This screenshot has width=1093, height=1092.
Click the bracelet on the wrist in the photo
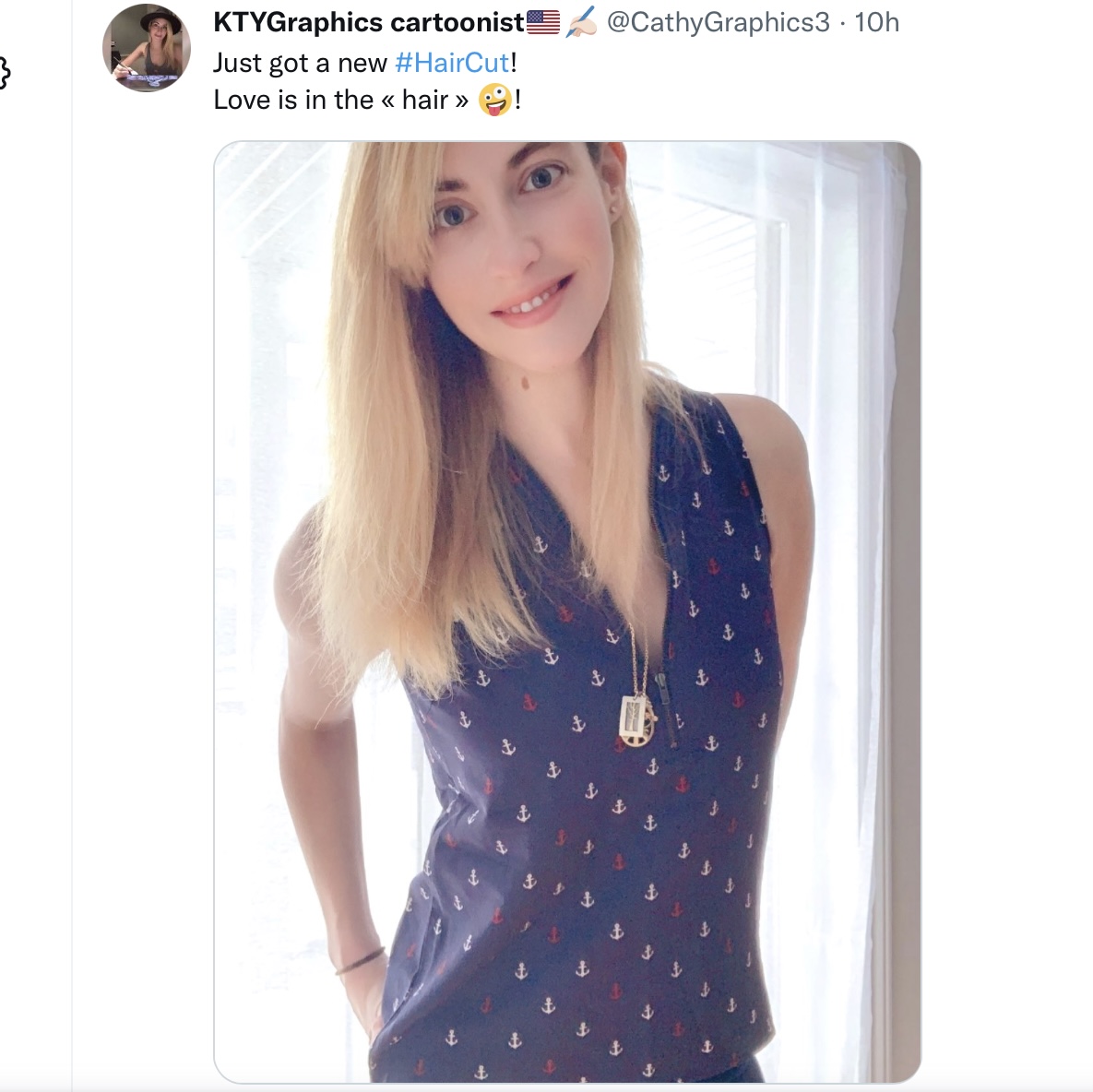pyautogui.click(x=360, y=960)
